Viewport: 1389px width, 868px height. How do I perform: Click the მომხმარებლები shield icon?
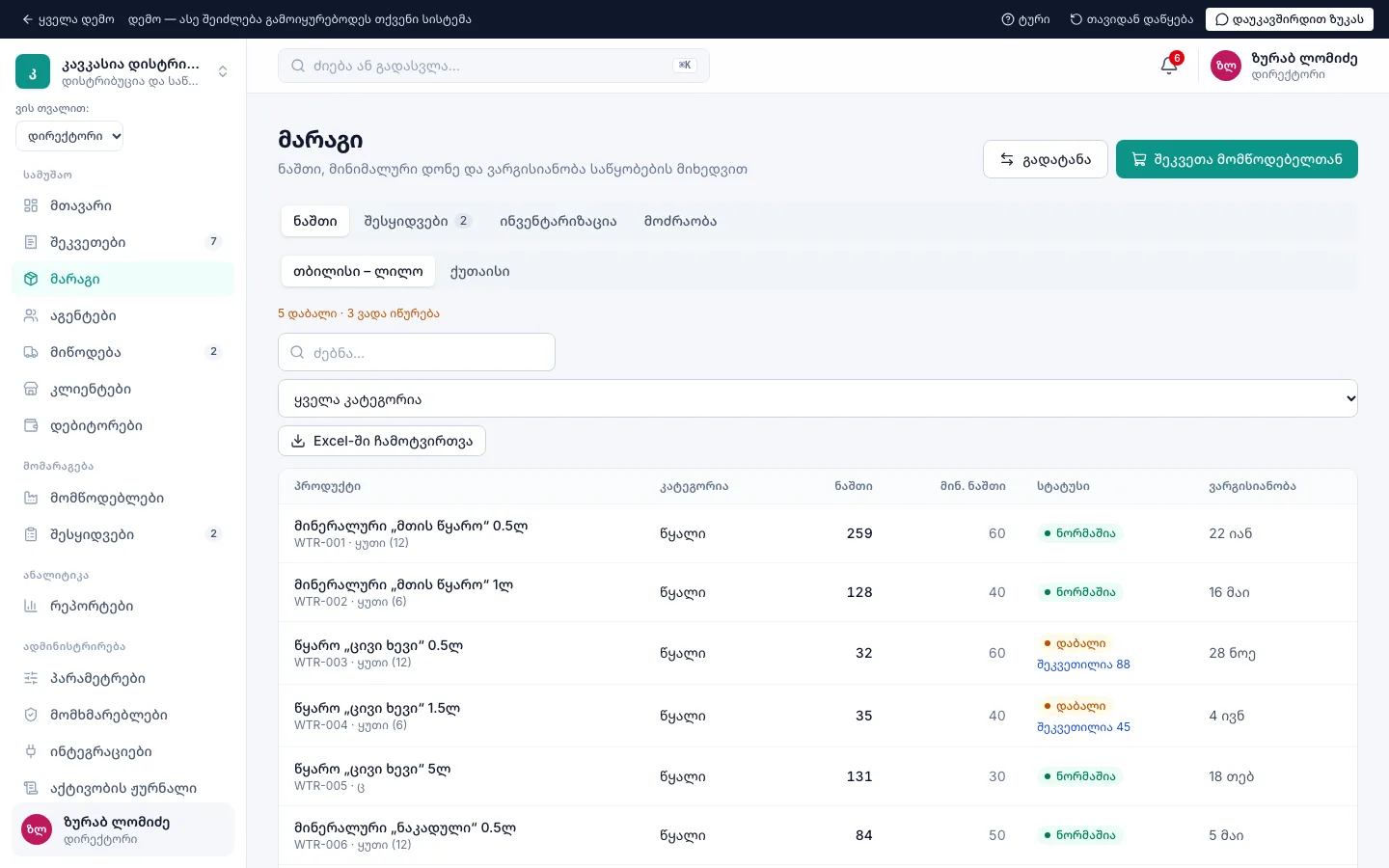click(x=31, y=715)
